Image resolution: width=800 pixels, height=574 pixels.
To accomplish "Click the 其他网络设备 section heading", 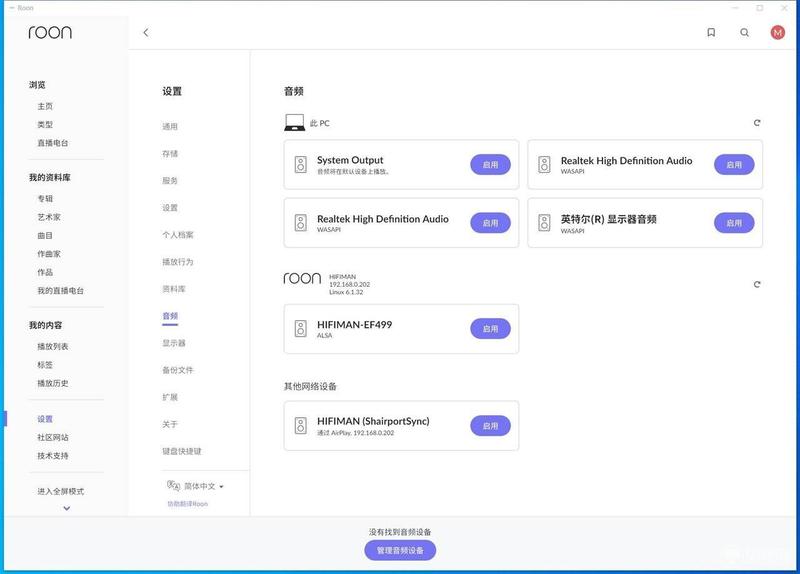I will coord(310,386).
